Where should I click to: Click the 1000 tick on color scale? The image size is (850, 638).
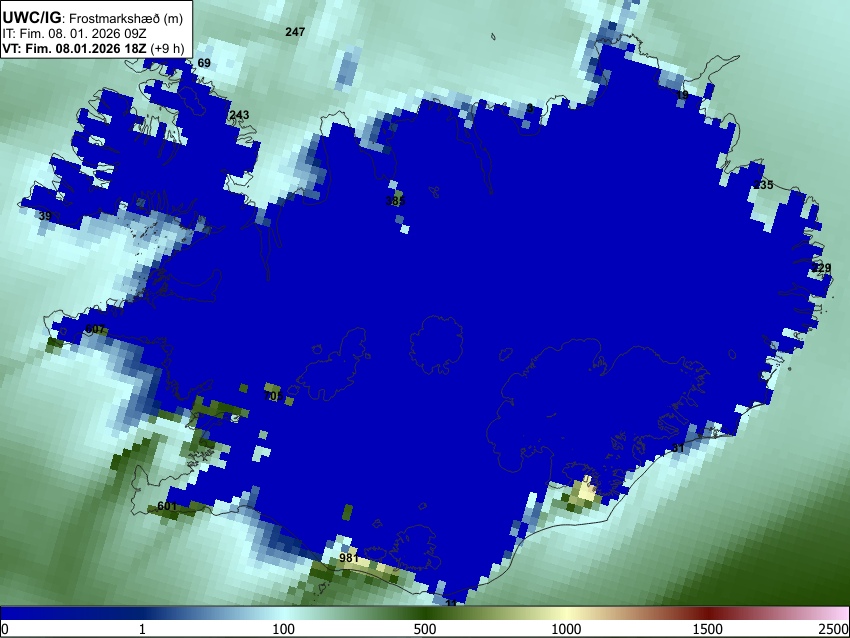[566, 629]
